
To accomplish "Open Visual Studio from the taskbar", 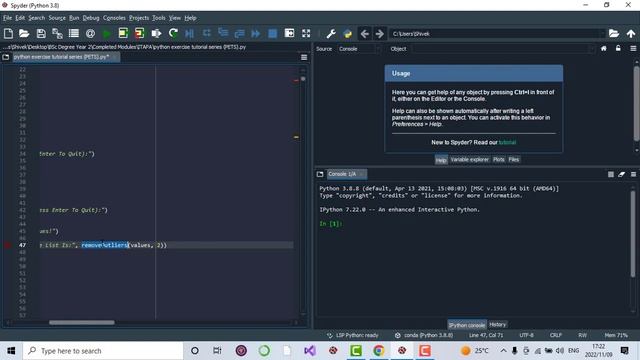I will click(310, 351).
